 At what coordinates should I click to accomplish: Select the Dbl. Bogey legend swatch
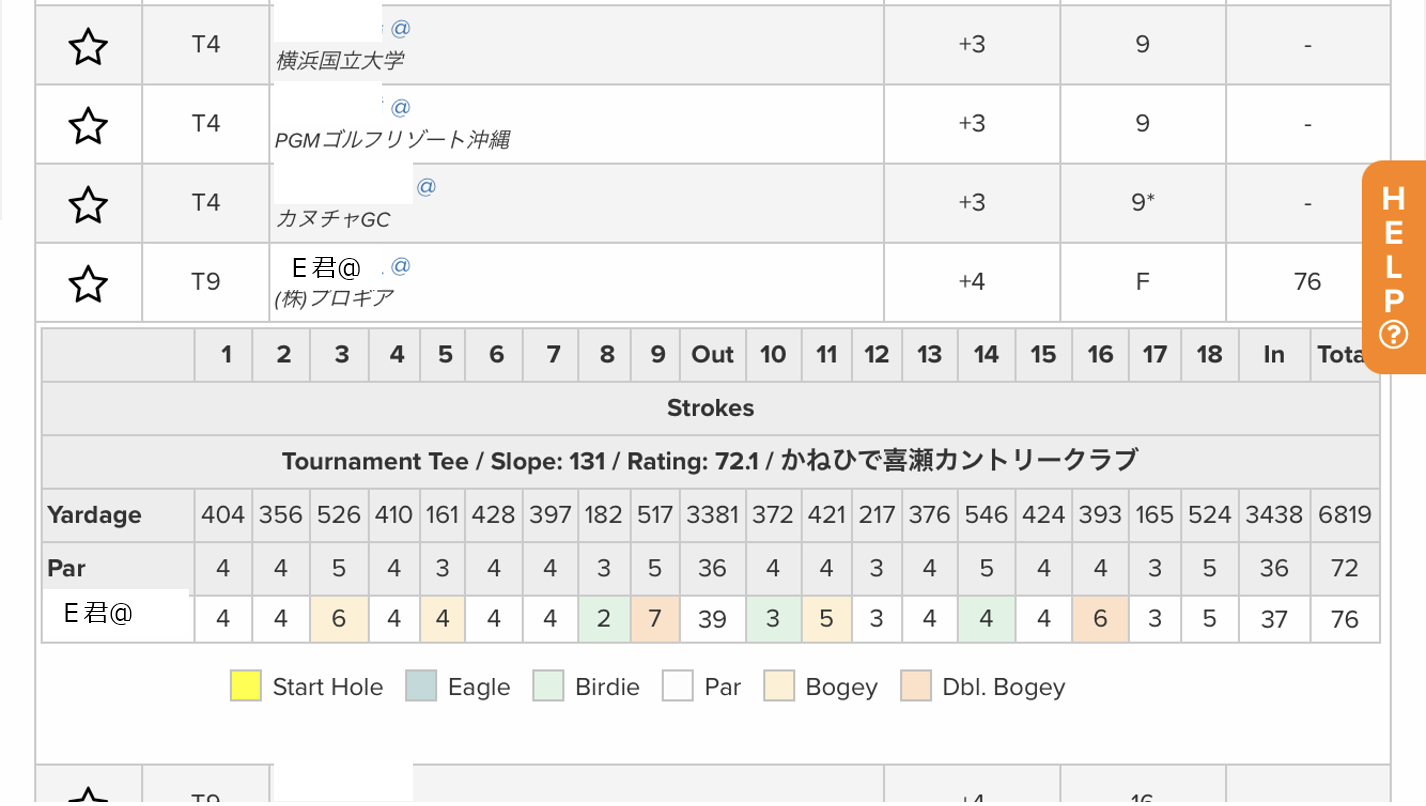coord(916,686)
